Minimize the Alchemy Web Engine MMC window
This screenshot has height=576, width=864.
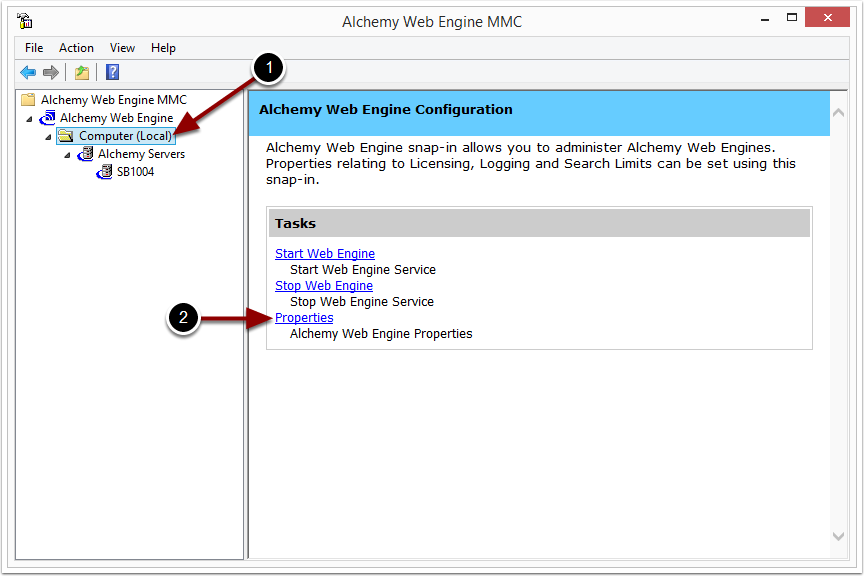click(765, 19)
